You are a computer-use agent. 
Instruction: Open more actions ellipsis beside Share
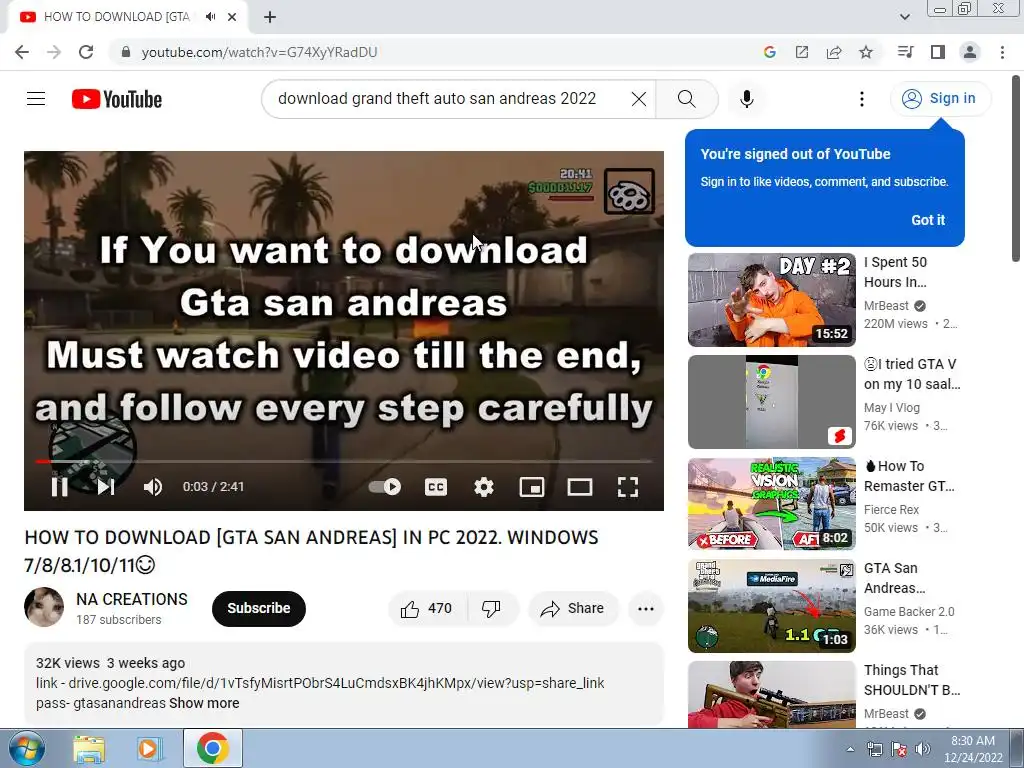pos(646,609)
